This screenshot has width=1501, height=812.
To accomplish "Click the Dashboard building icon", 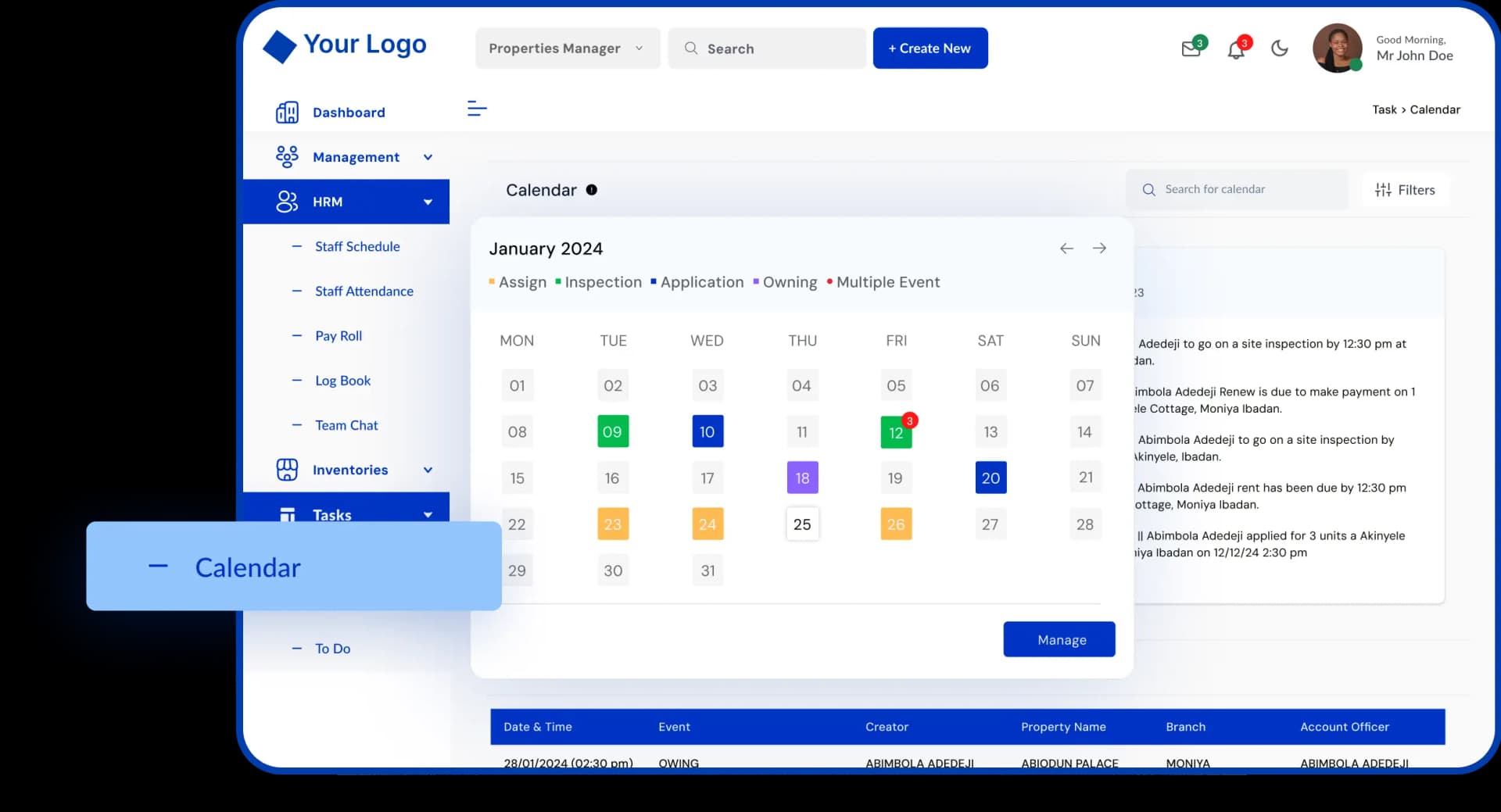I will [287, 112].
